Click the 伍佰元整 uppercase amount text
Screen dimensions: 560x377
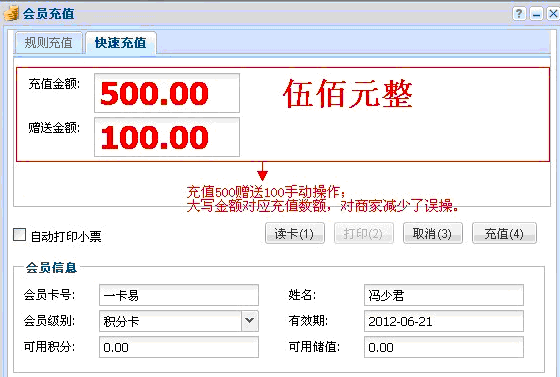(x=348, y=94)
